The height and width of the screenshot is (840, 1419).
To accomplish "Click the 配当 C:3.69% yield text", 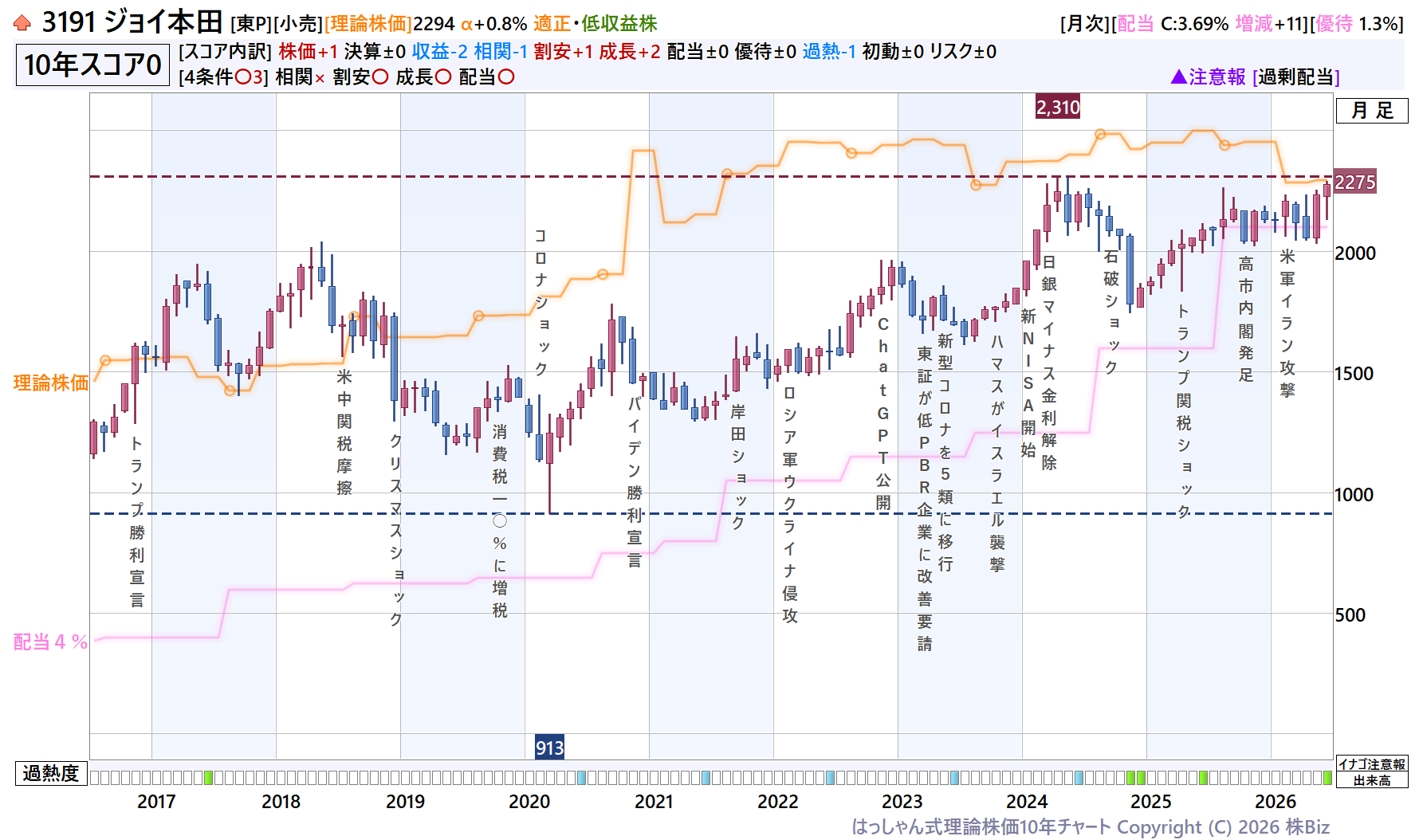I will click(1173, 24).
